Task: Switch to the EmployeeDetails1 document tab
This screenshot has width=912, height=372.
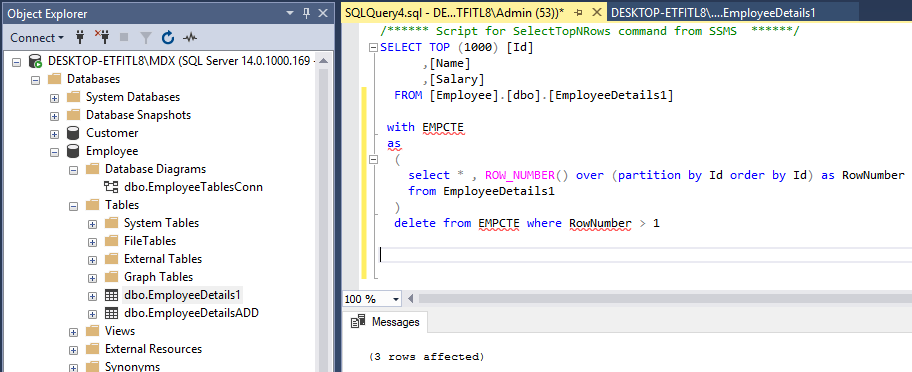Action: point(712,12)
